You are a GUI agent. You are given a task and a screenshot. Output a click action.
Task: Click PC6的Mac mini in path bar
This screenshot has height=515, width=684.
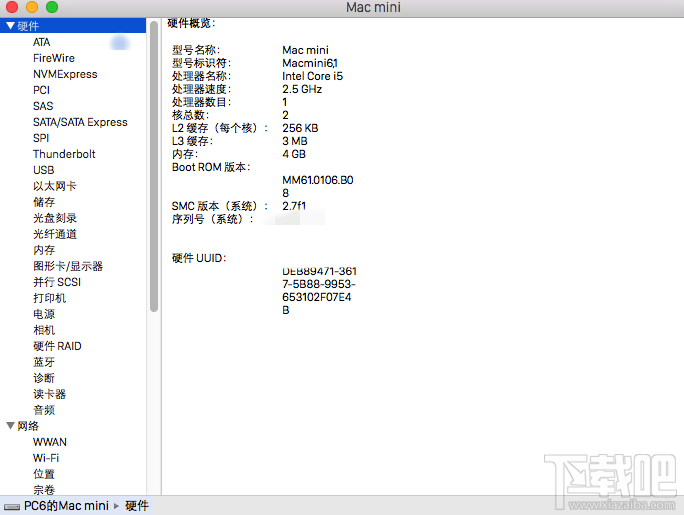[66, 506]
